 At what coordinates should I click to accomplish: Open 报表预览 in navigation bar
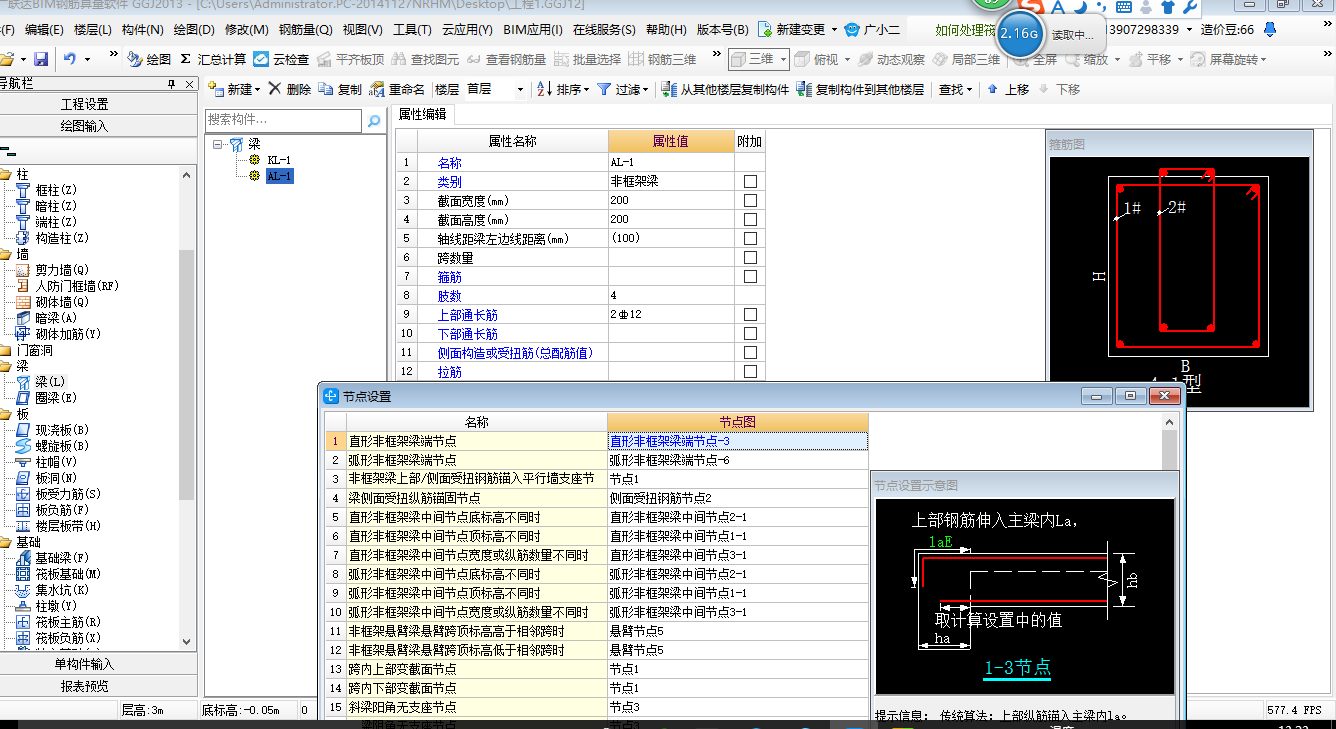pos(85,686)
